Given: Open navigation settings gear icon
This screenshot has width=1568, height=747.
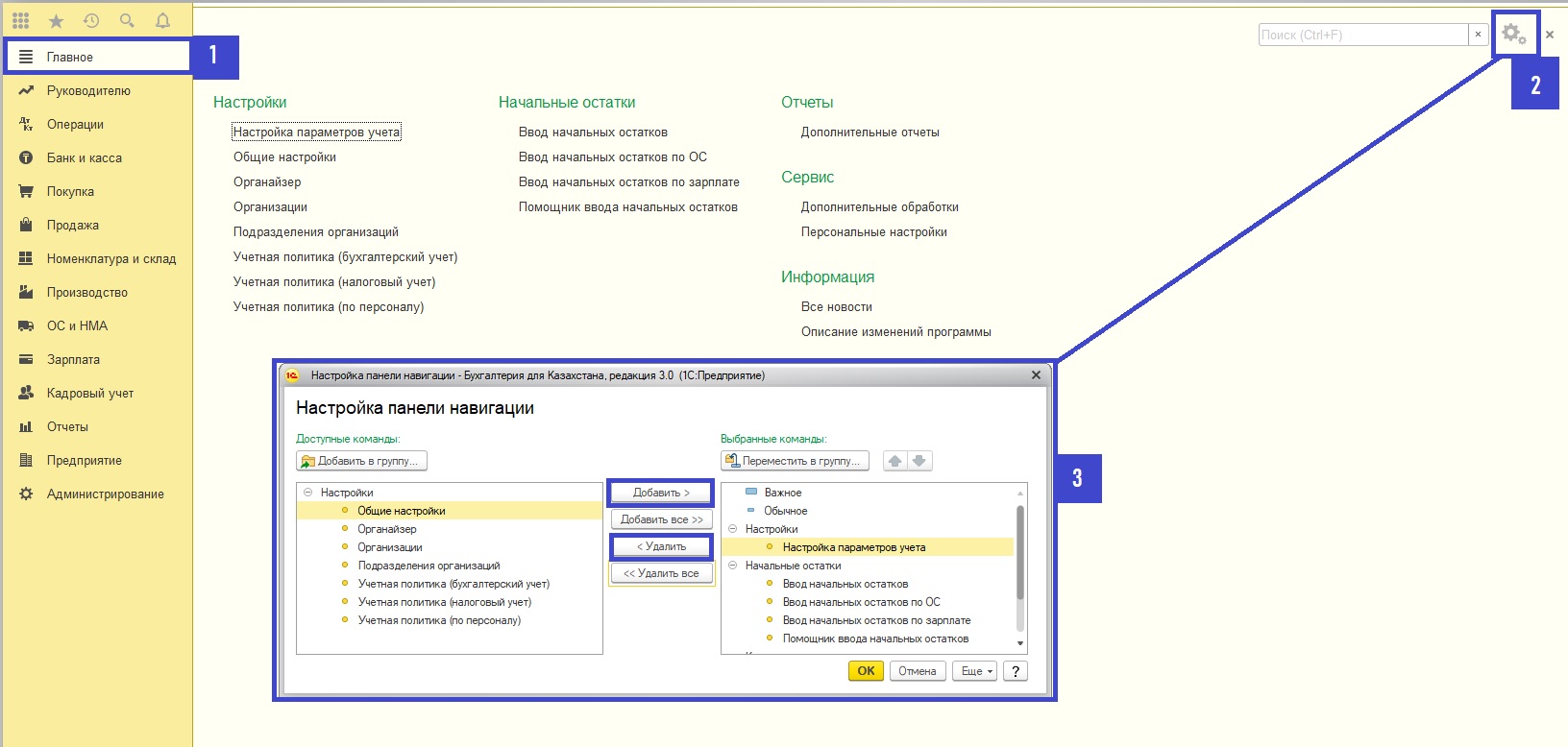Looking at the screenshot, I should coord(1514,34).
